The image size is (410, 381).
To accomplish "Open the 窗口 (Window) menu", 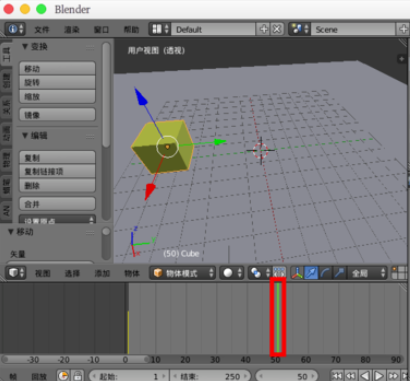I will point(101,30).
